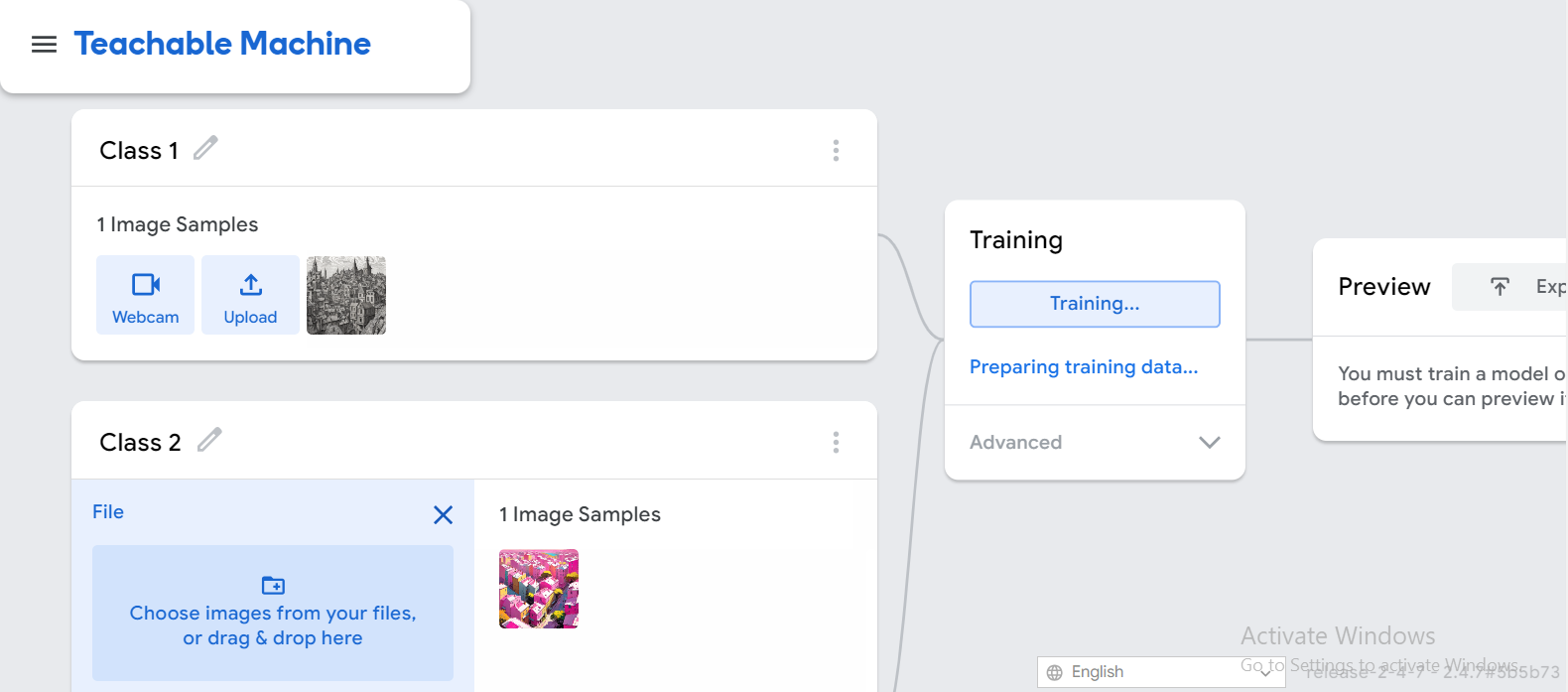Select the colorful pink image sample
This screenshot has height=692, width=1568.
539,589
